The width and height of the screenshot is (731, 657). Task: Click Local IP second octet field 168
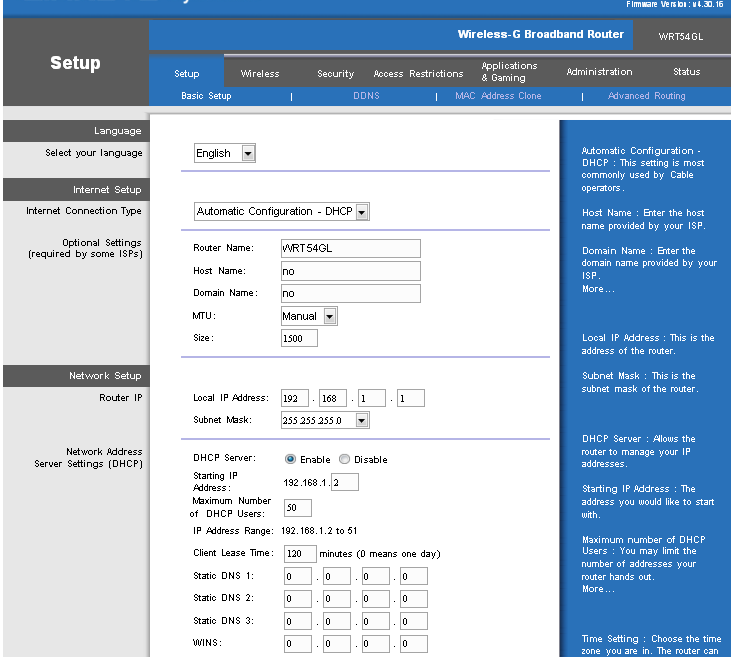click(x=333, y=398)
